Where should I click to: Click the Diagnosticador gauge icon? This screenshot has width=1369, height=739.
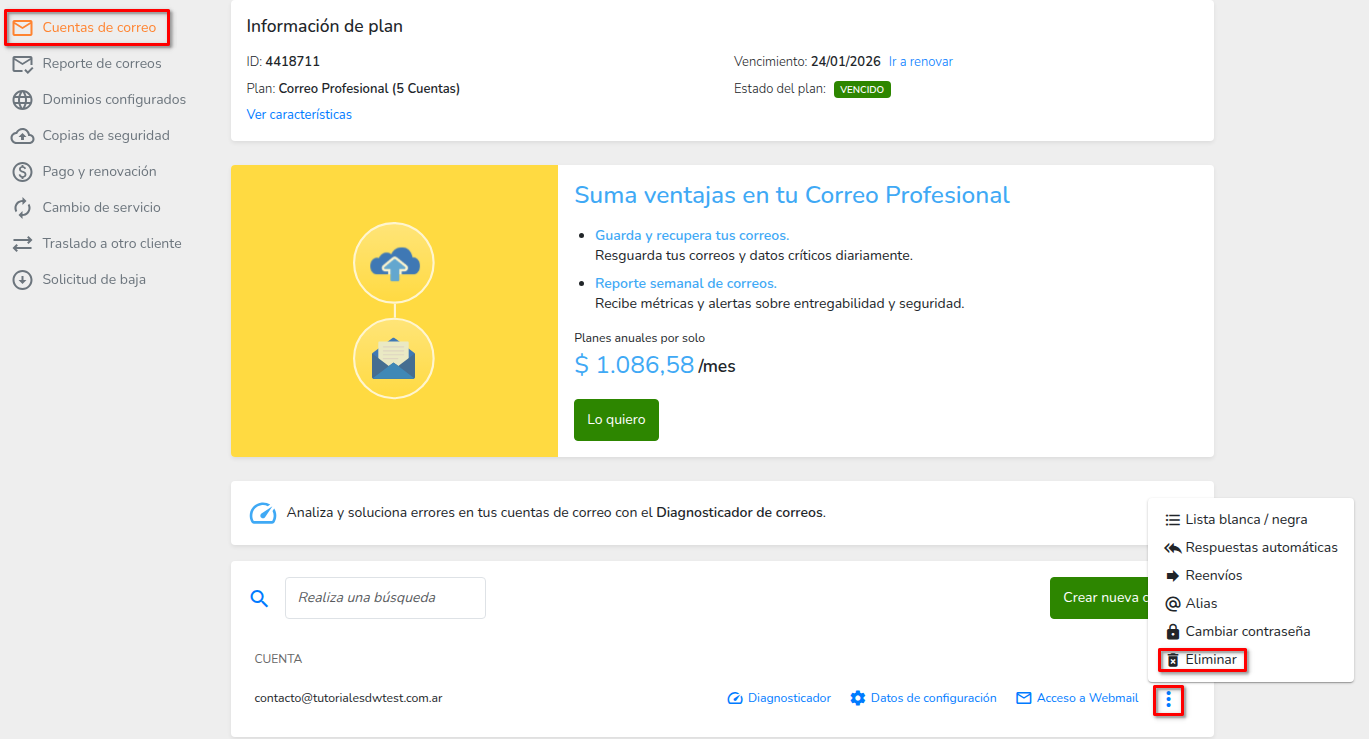(x=735, y=698)
